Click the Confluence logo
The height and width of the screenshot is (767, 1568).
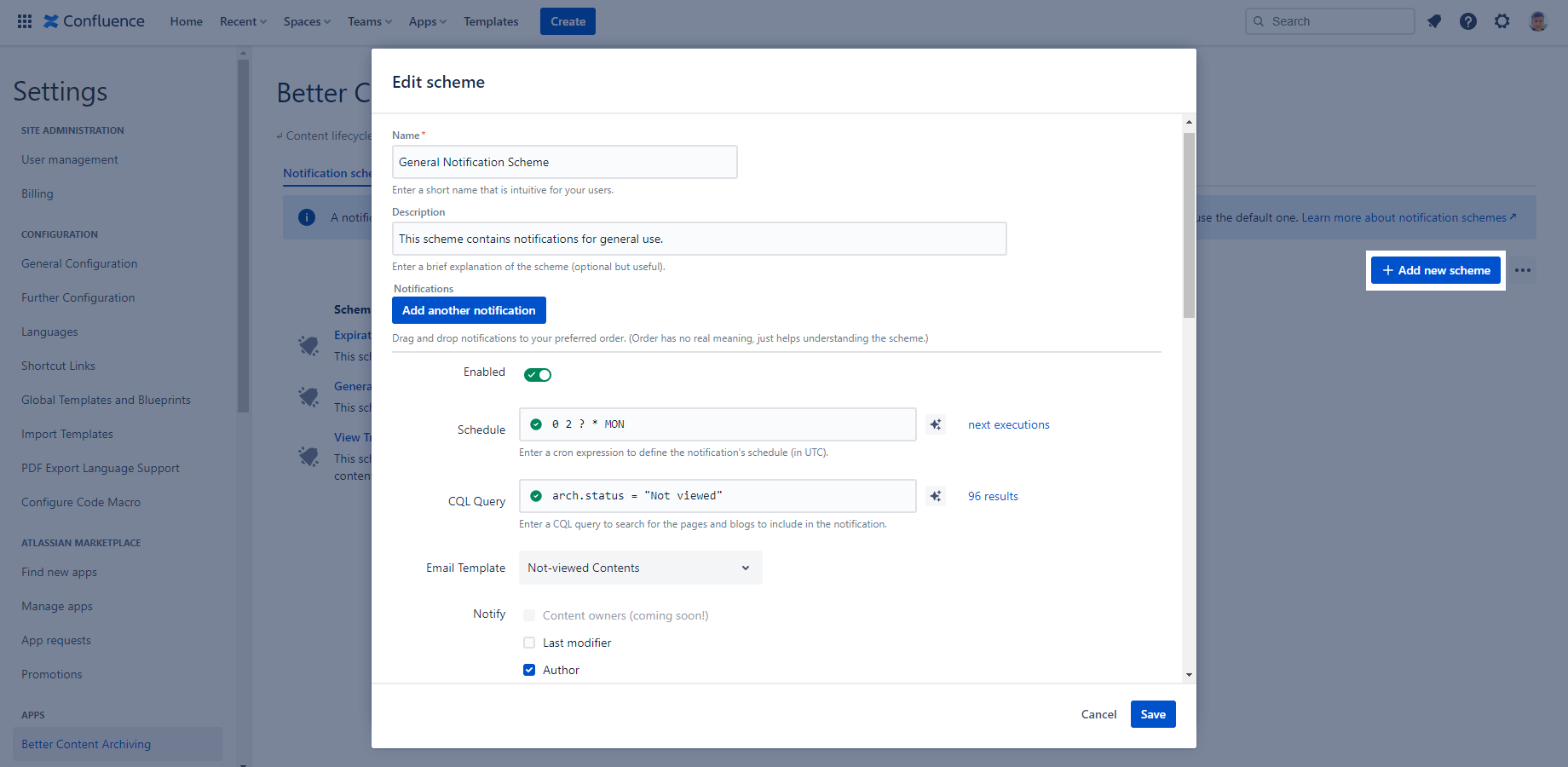pyautogui.click(x=94, y=21)
